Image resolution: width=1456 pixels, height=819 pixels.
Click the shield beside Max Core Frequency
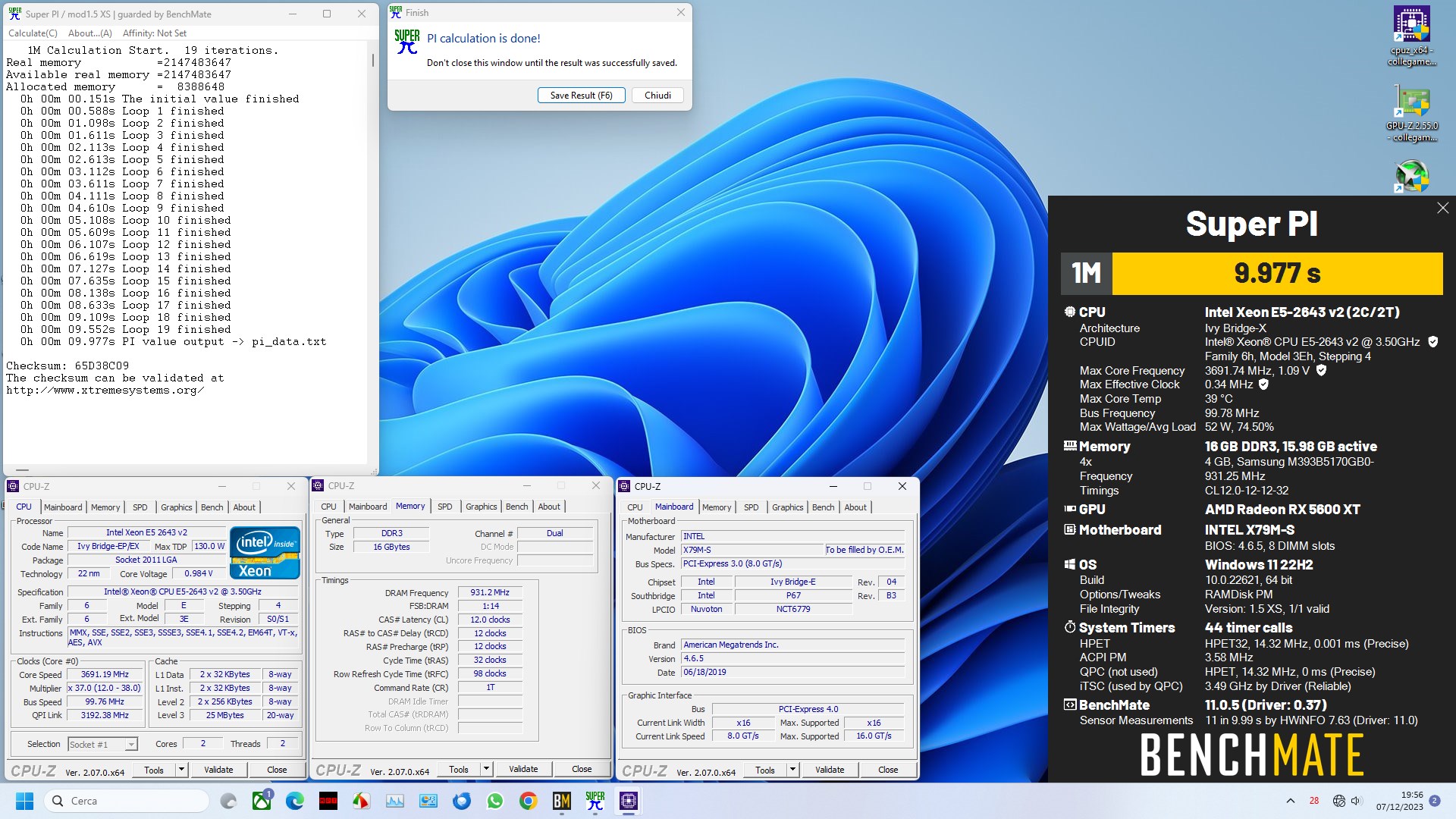click(1321, 371)
